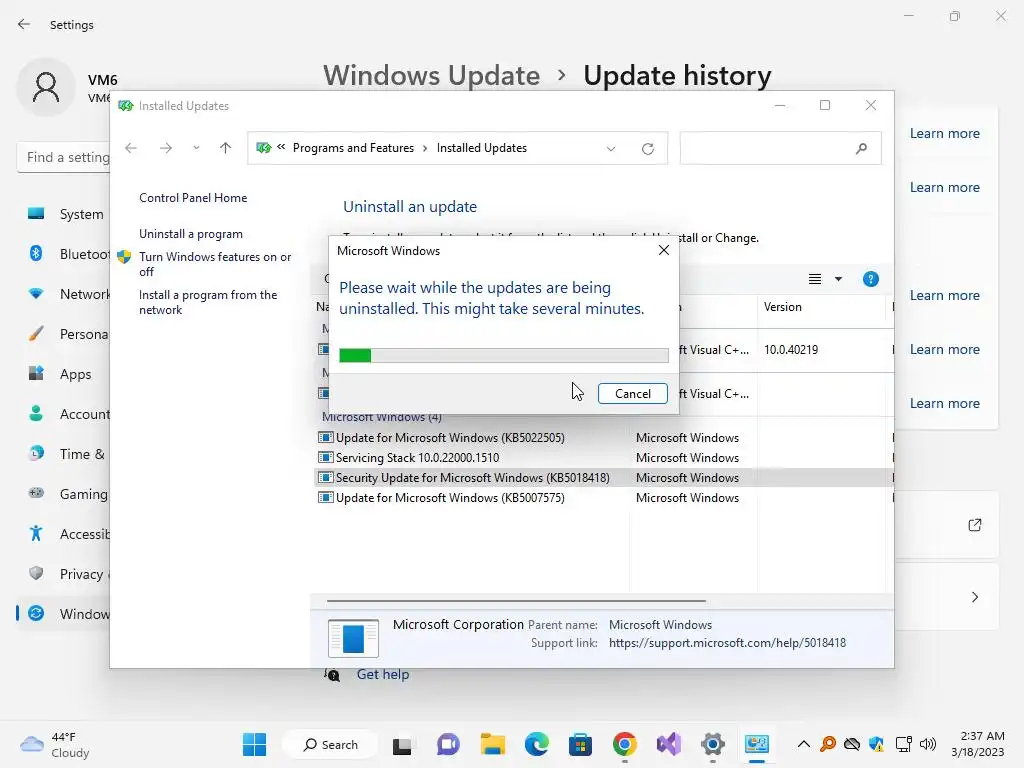Open Apps in Settings sidebar
This screenshot has height=768, width=1024.
[x=75, y=374]
